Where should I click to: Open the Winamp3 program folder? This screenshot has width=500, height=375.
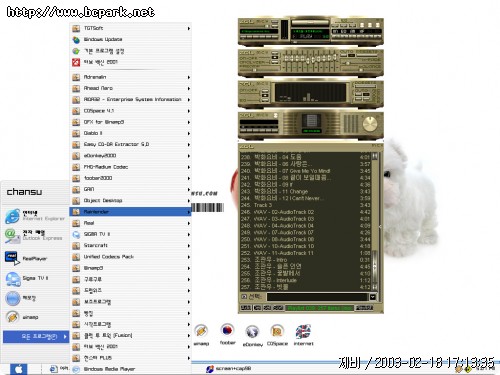(x=130, y=268)
